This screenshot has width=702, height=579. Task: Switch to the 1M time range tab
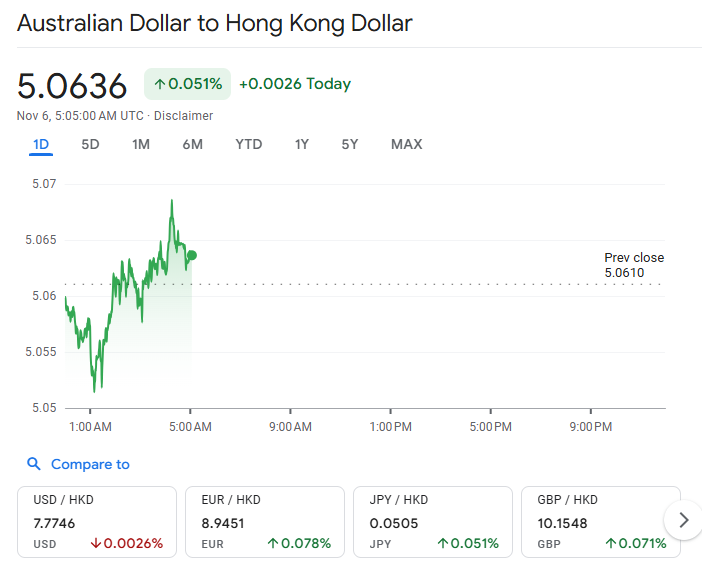tap(141, 144)
